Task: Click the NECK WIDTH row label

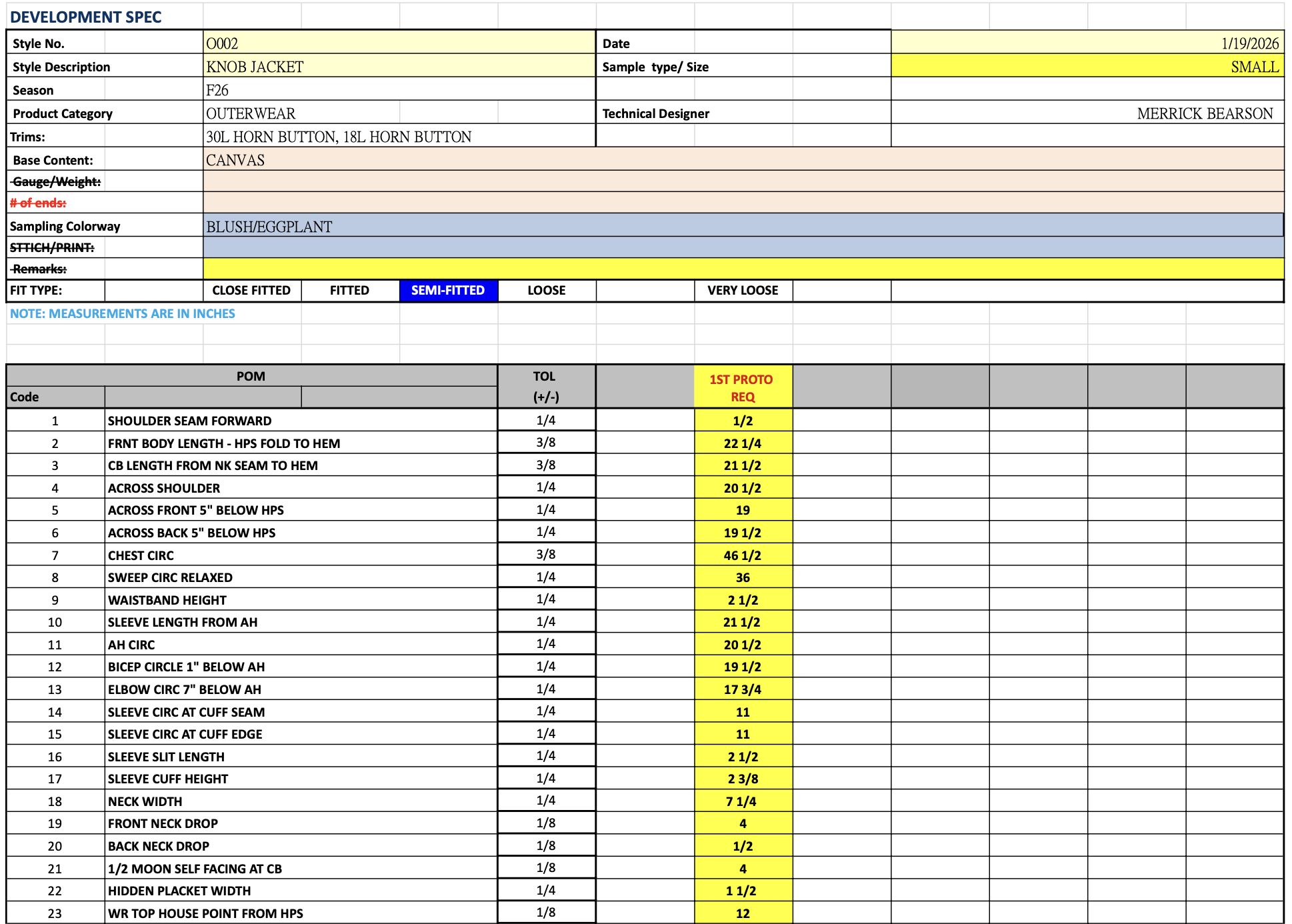Action: tap(145, 801)
